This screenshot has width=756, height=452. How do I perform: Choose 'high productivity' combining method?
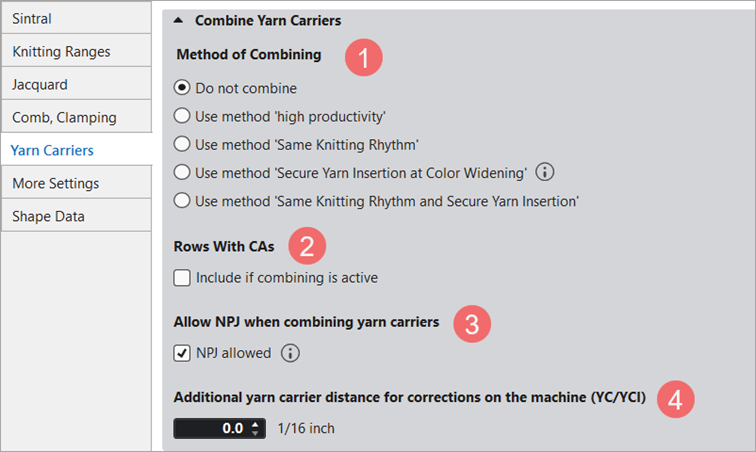point(182,115)
